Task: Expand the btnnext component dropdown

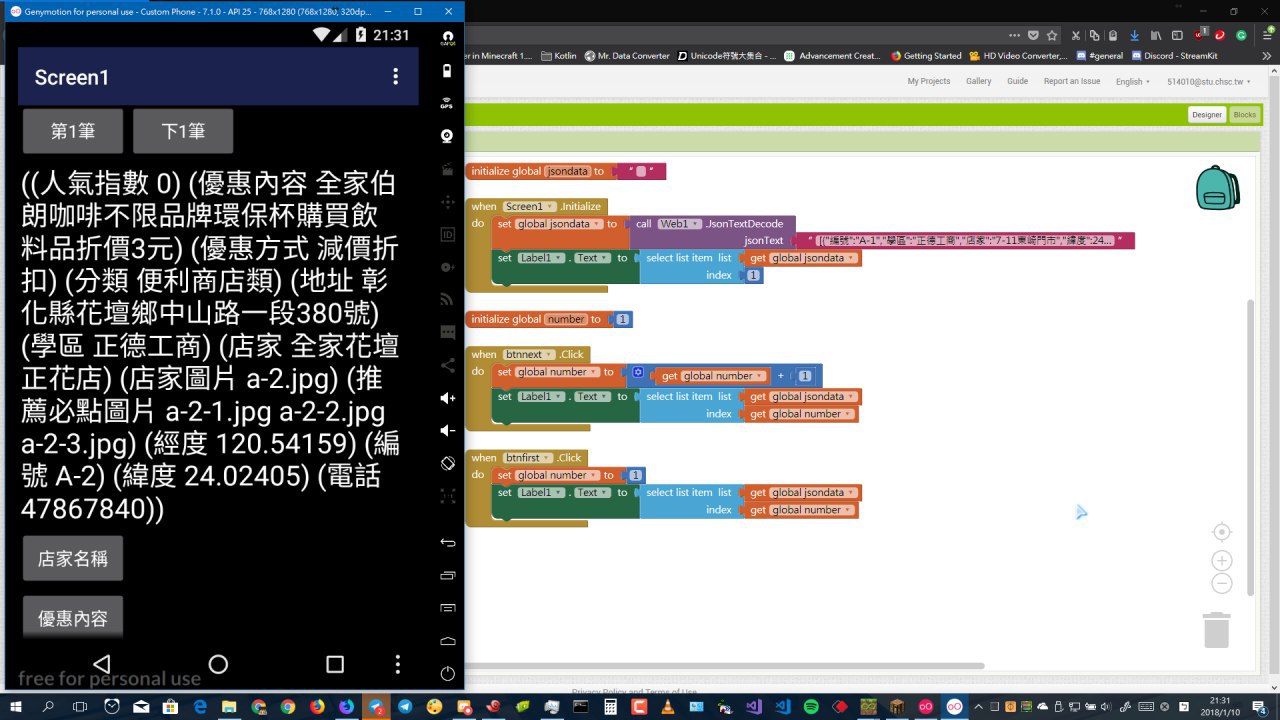Action: point(550,354)
